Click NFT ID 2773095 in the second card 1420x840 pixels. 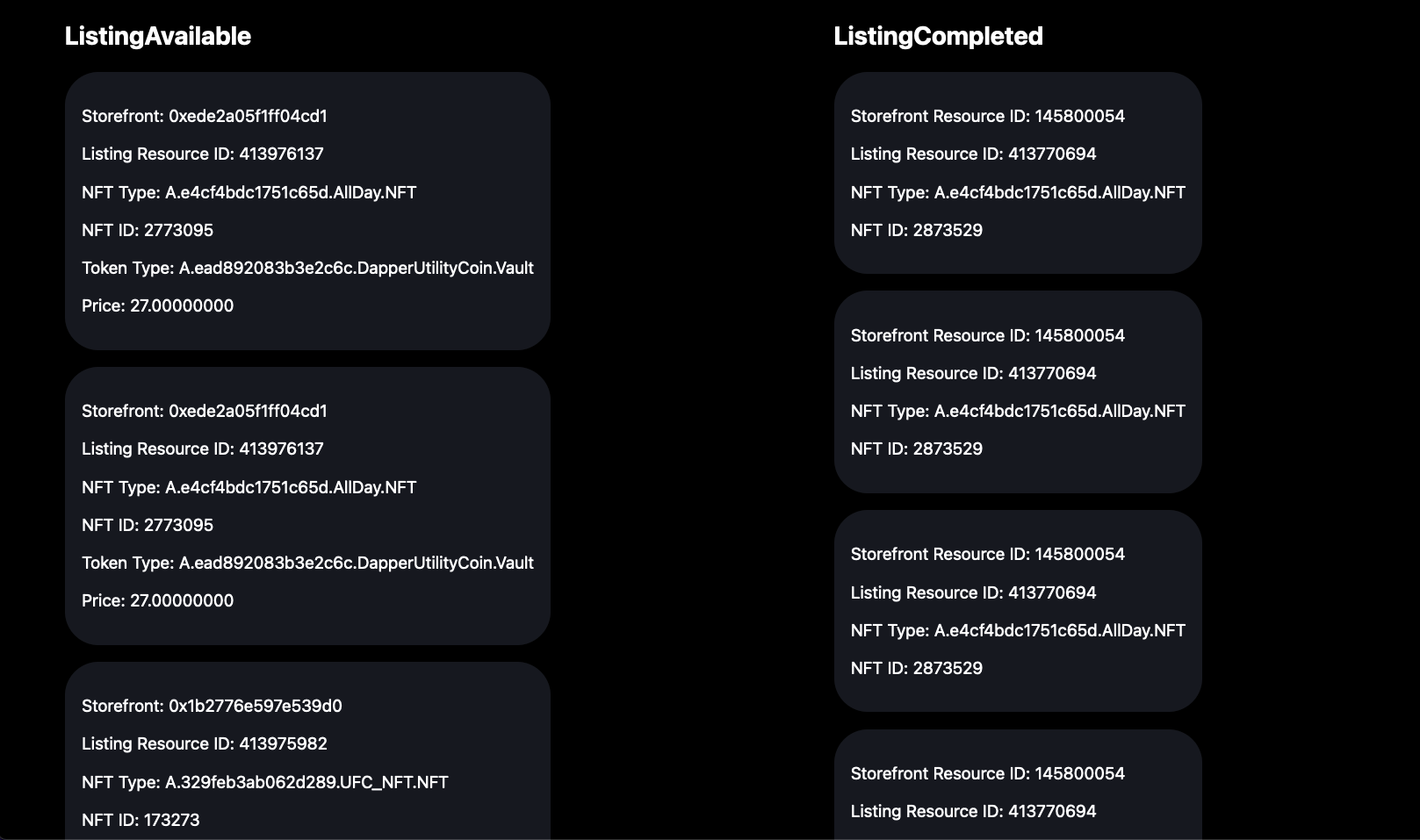pyautogui.click(x=148, y=525)
